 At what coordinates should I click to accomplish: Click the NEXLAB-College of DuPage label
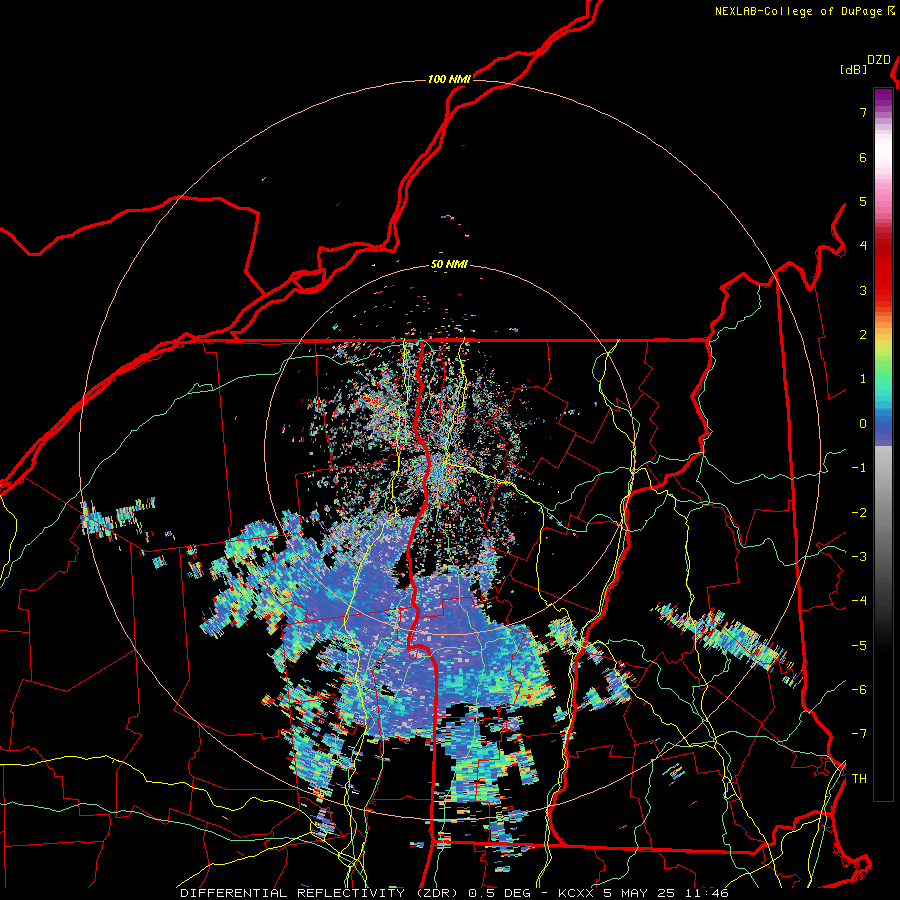coord(805,11)
